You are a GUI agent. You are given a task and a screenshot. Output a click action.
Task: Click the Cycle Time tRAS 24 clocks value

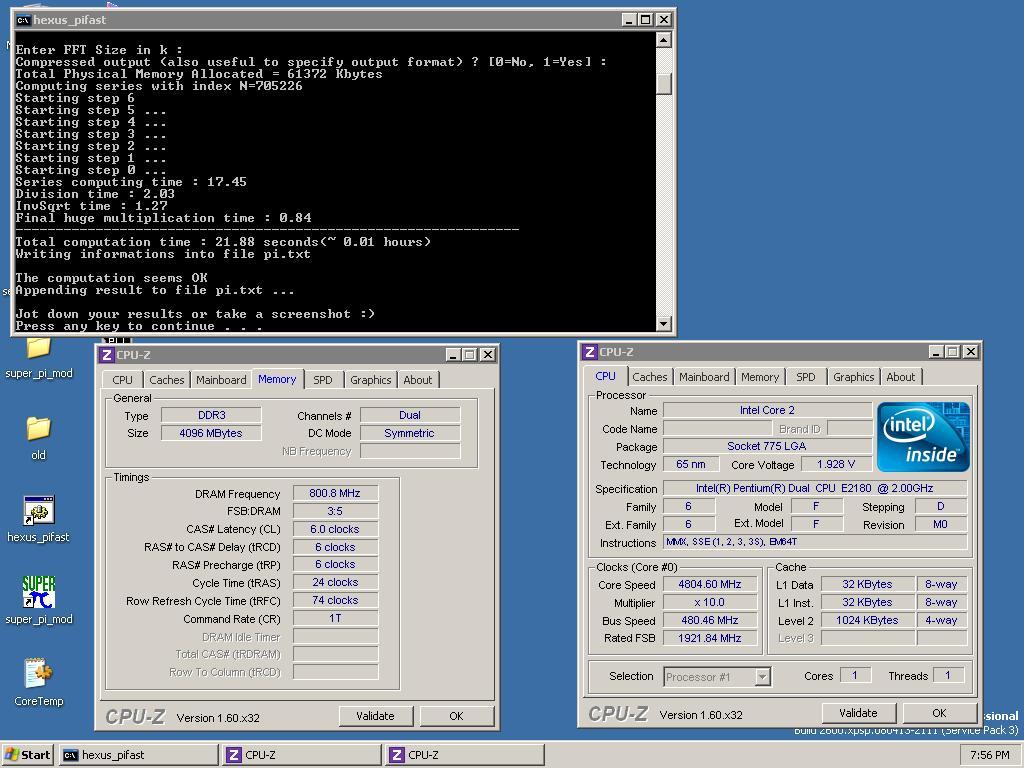[335, 582]
